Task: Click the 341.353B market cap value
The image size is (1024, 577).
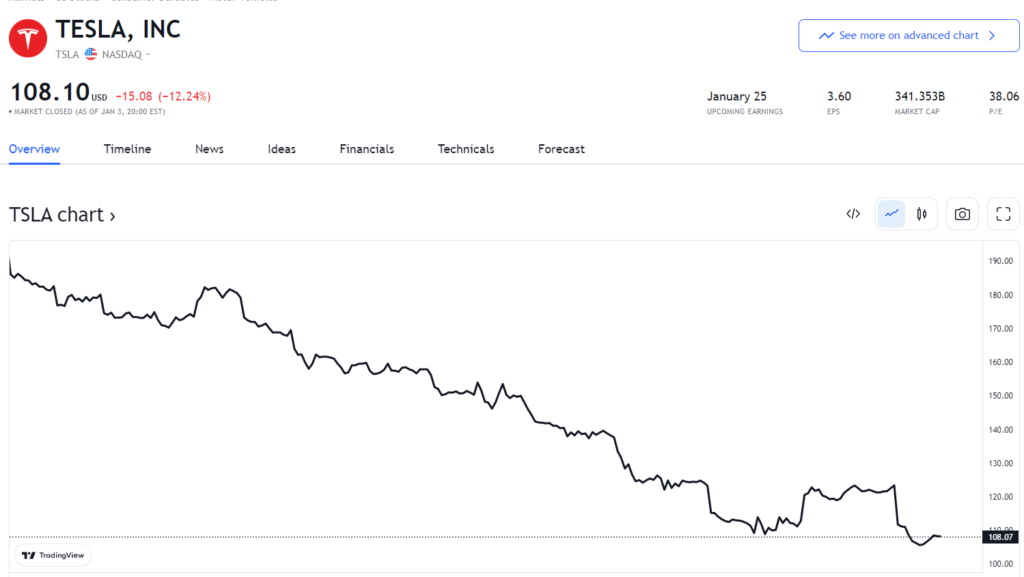Action: (919, 97)
